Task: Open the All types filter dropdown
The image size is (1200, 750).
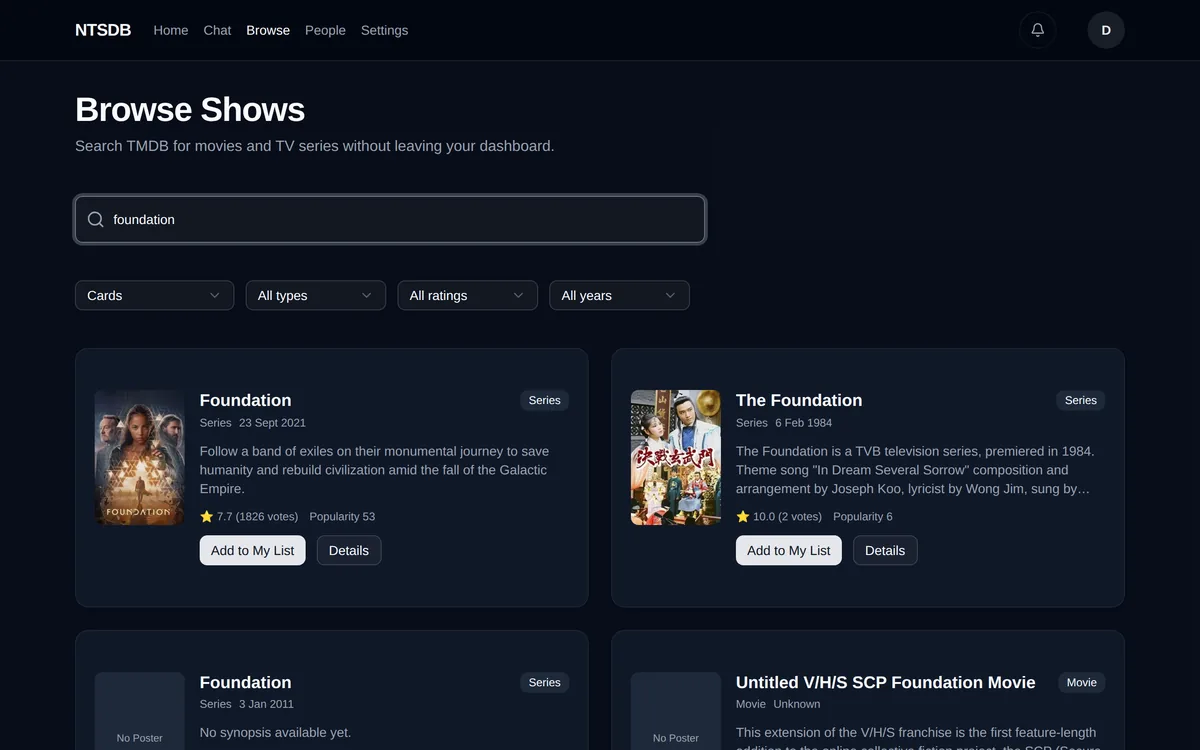Action: pos(315,295)
